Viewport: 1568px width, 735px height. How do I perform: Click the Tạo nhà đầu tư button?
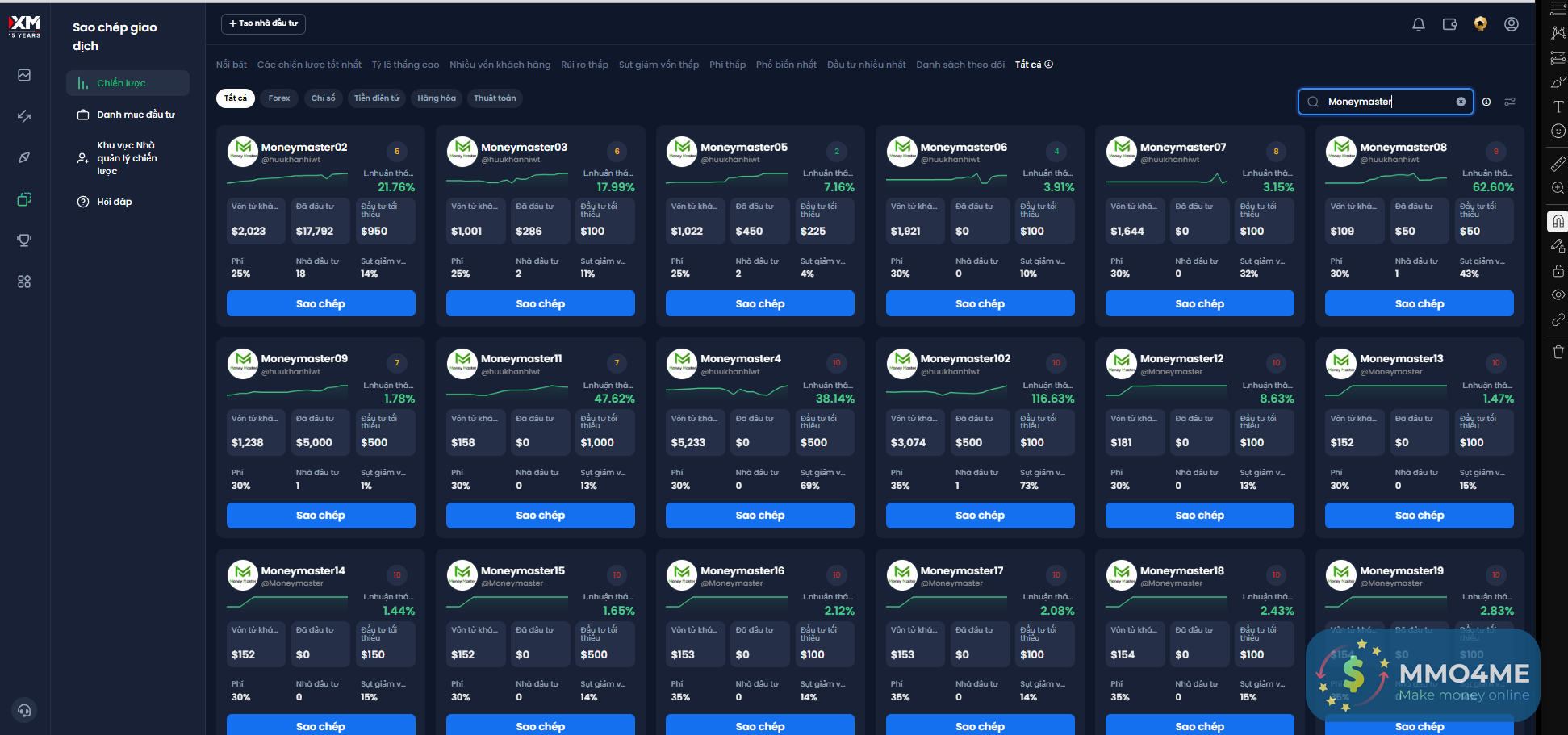tap(263, 23)
